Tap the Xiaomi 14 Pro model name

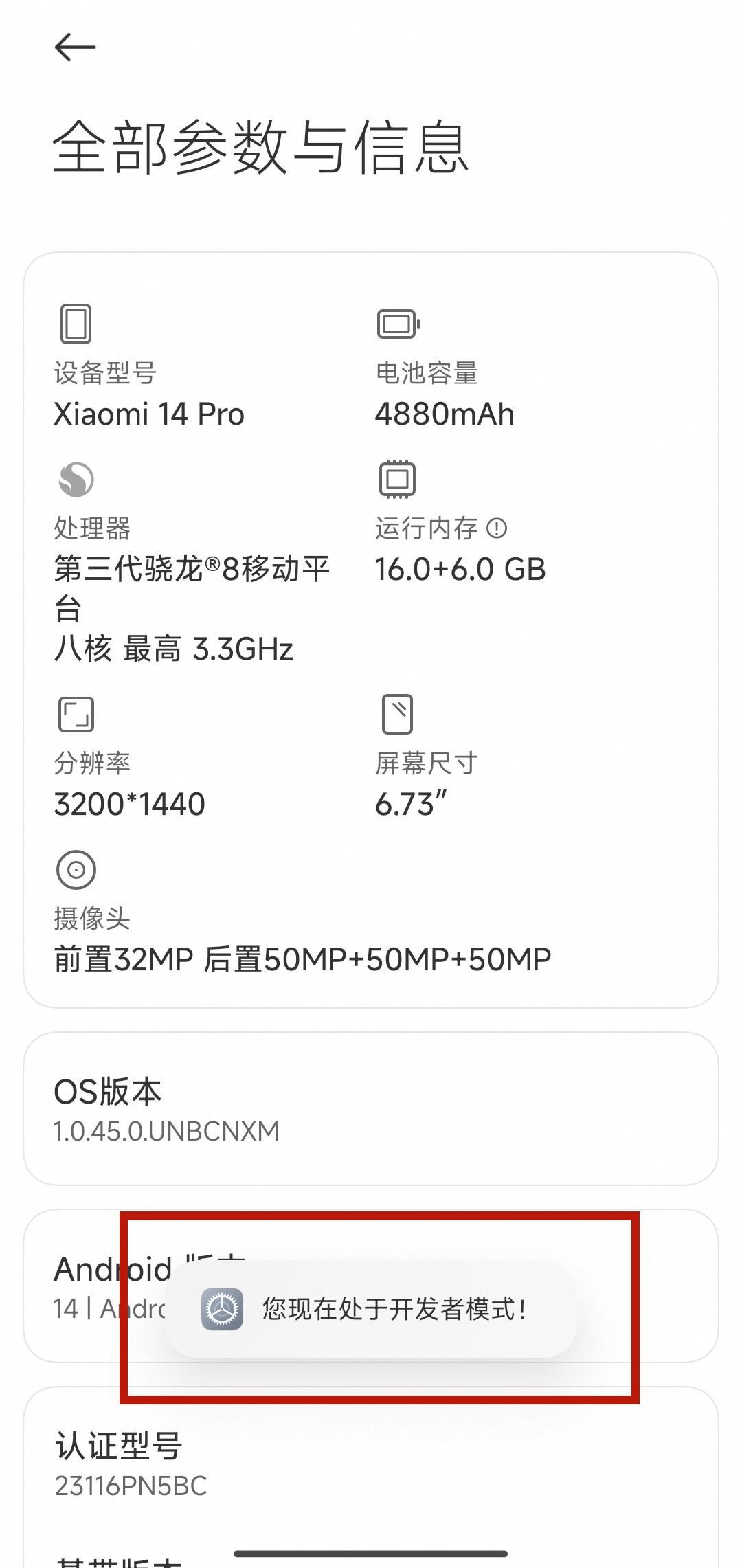pos(149,414)
